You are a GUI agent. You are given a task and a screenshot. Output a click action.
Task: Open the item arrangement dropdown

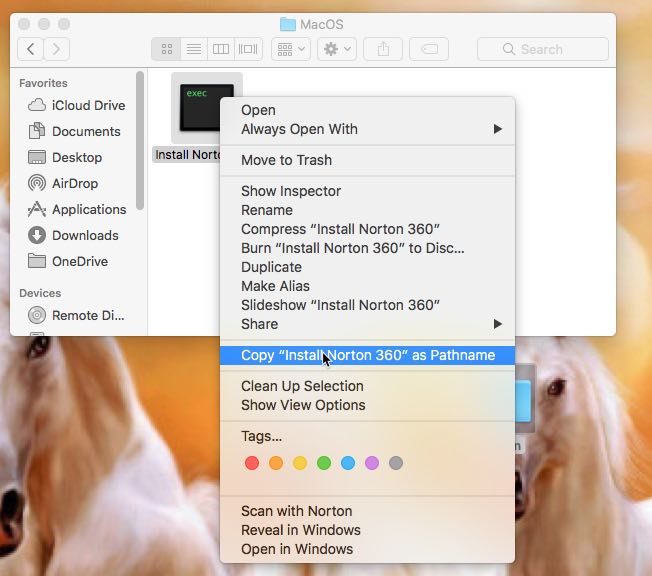pos(291,49)
